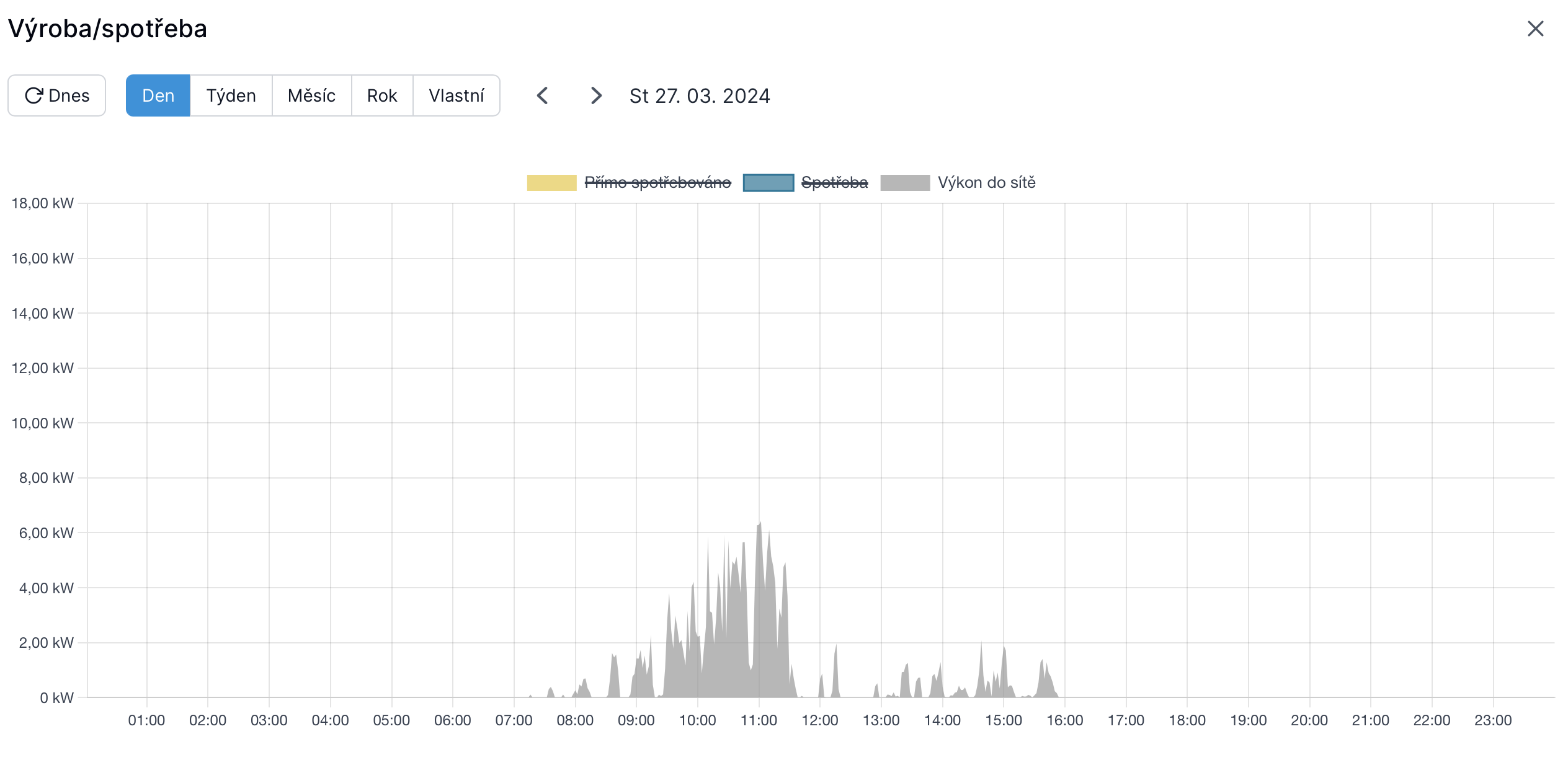Go to the previous day arrow
Screen dimensions: 1568x760
coord(543,95)
